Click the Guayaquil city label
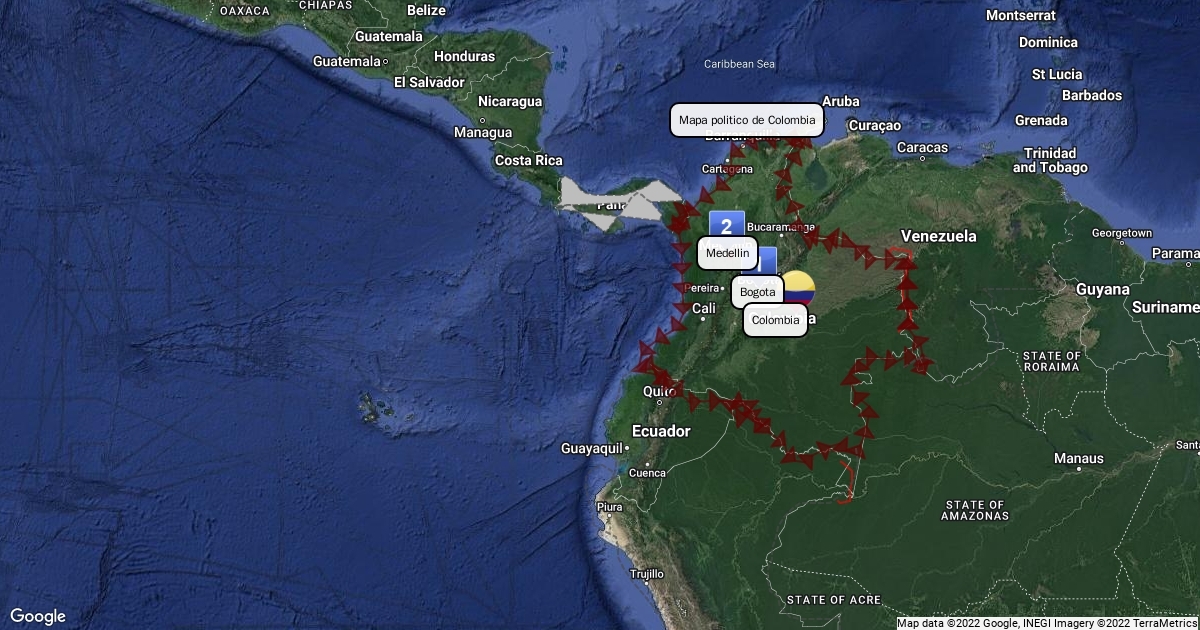This screenshot has height=630, width=1200. [x=592, y=448]
